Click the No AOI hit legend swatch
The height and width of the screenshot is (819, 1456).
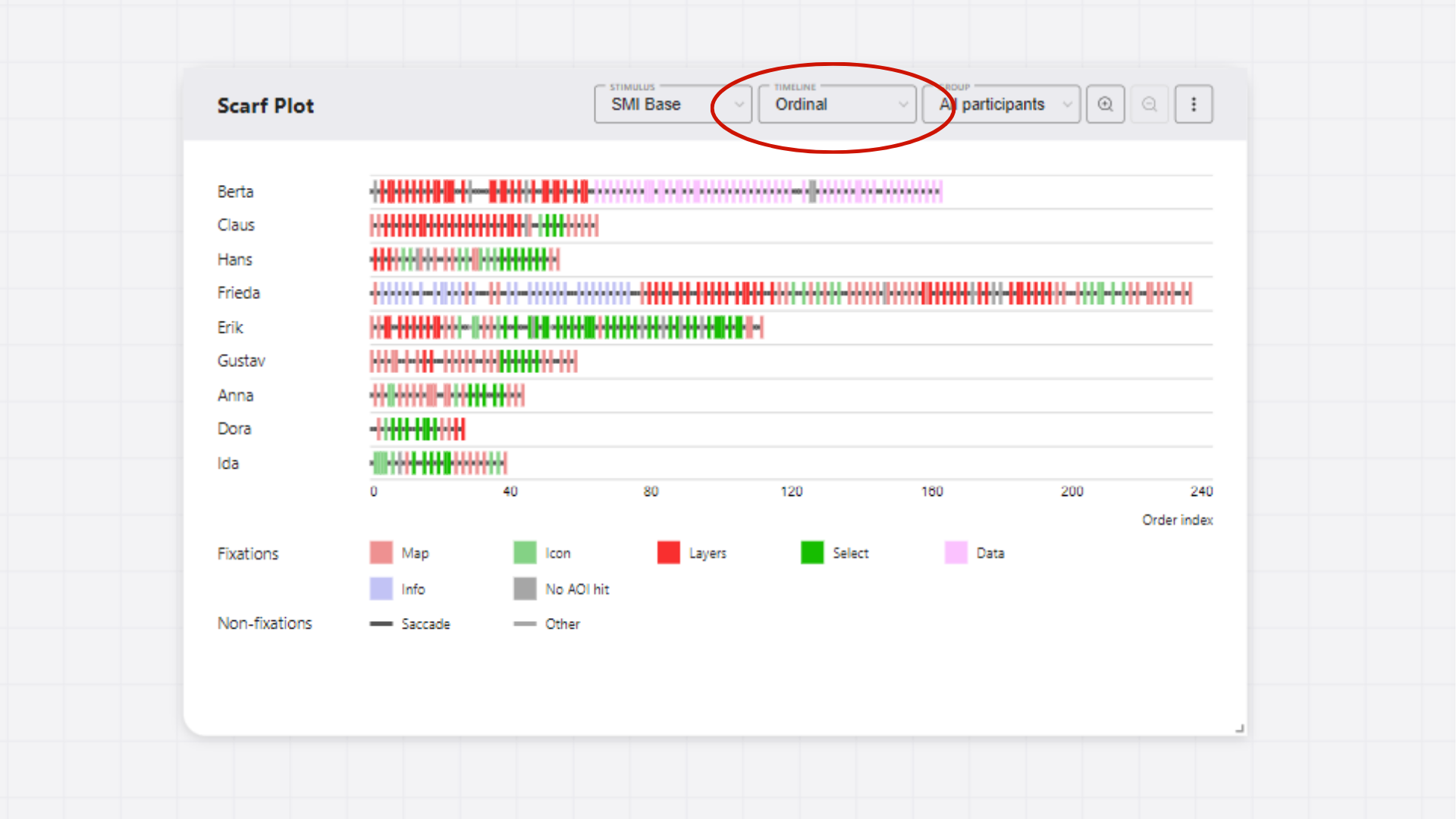(525, 588)
